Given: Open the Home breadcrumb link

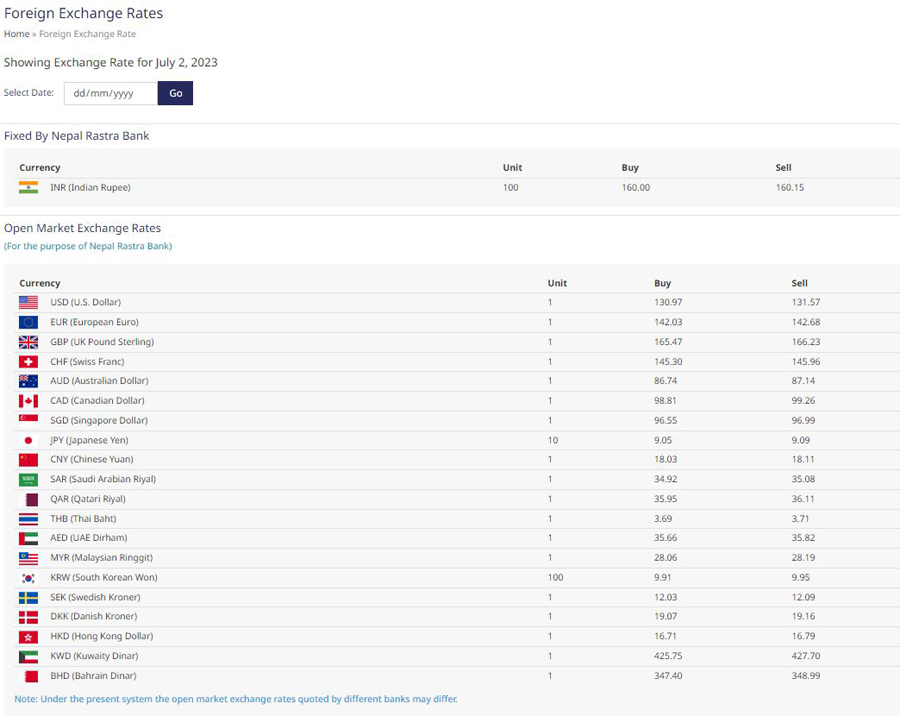Looking at the screenshot, I should click(17, 34).
